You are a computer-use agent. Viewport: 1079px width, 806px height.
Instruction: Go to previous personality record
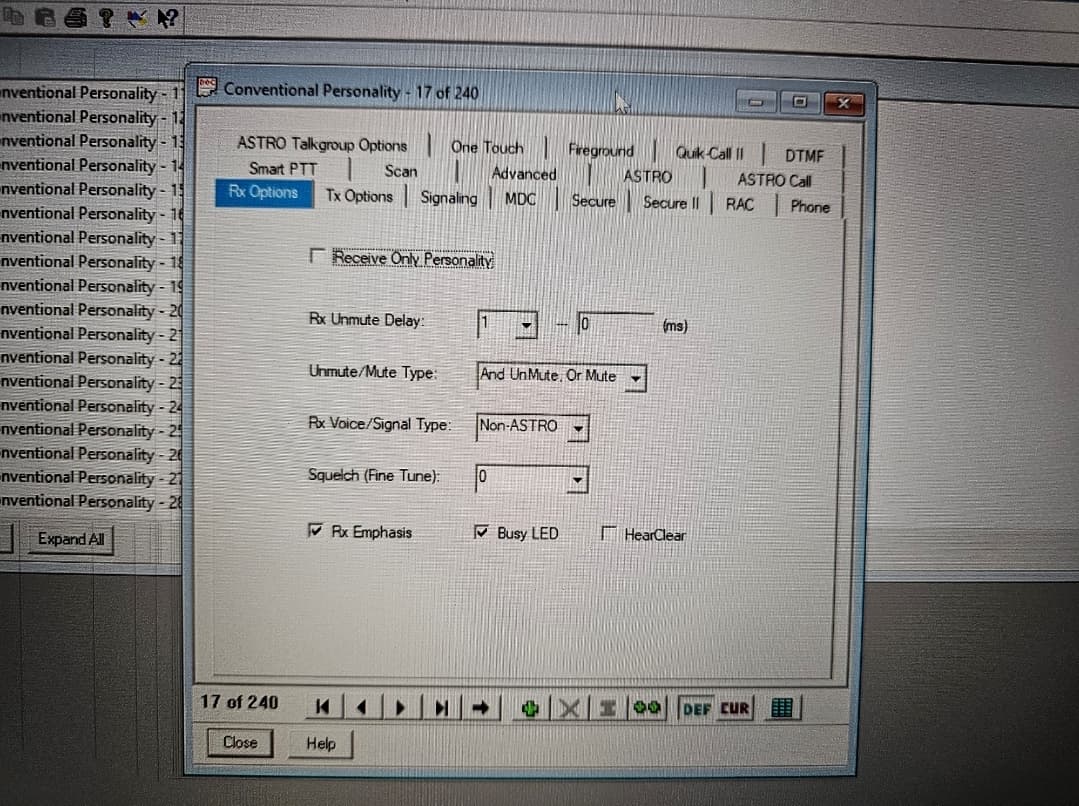[x=362, y=706]
